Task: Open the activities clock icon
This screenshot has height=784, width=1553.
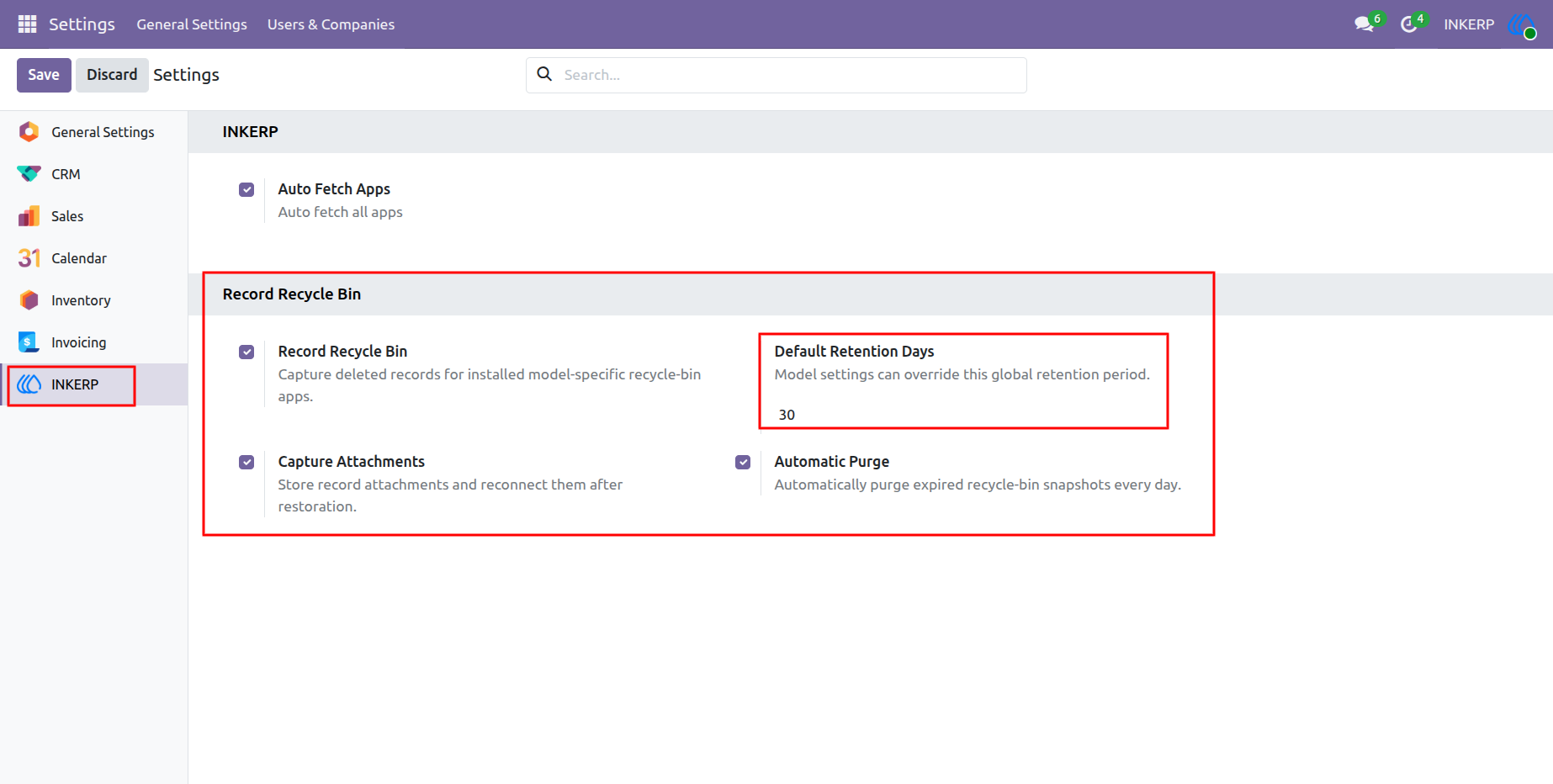Action: pos(1408,24)
